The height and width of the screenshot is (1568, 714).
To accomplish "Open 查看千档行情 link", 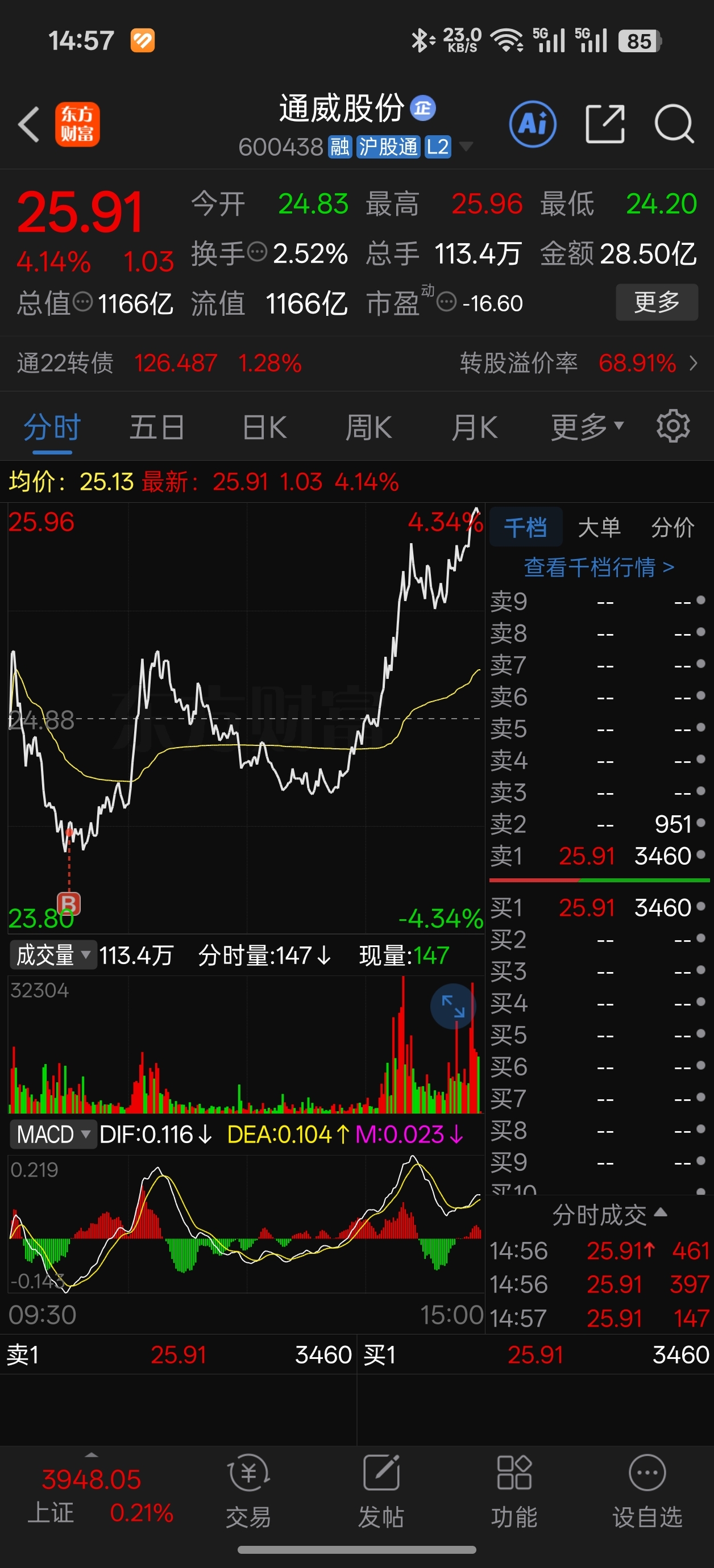I will 599,568.
